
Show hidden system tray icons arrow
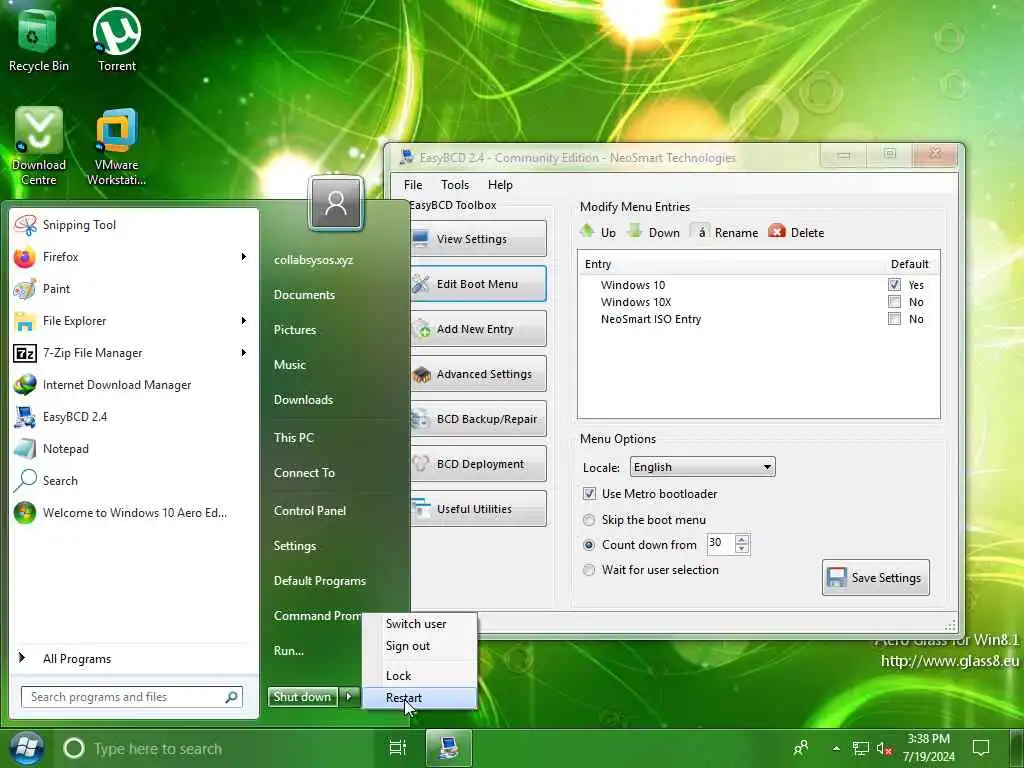coord(836,748)
